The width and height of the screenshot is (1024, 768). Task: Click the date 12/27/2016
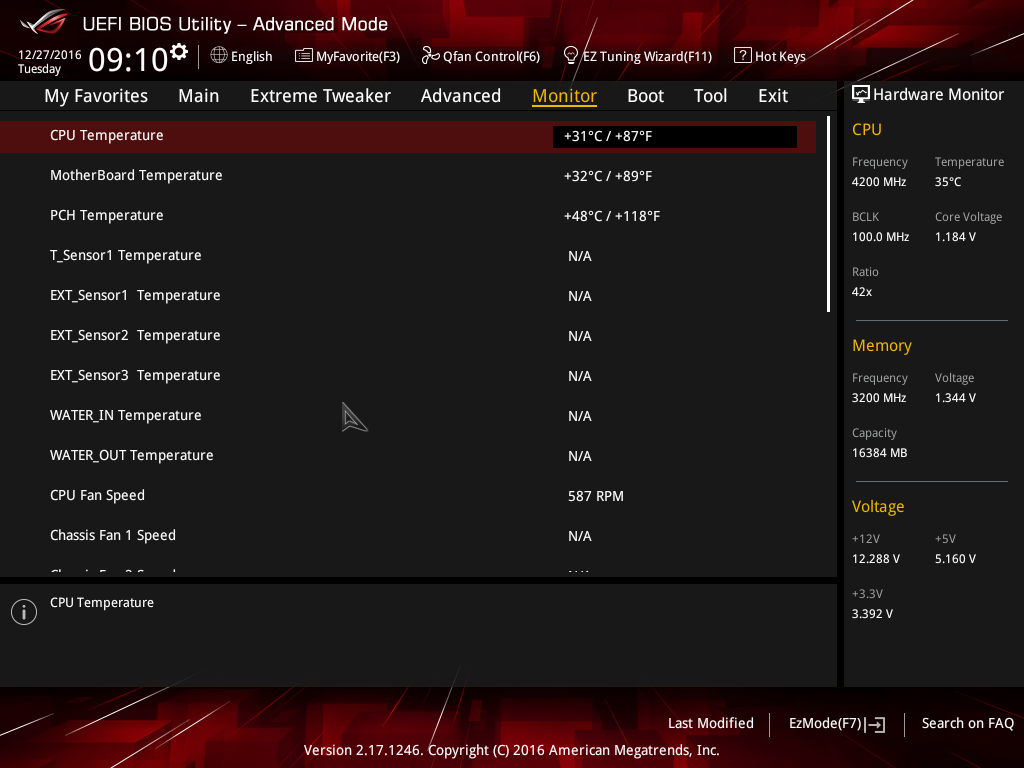click(x=50, y=55)
